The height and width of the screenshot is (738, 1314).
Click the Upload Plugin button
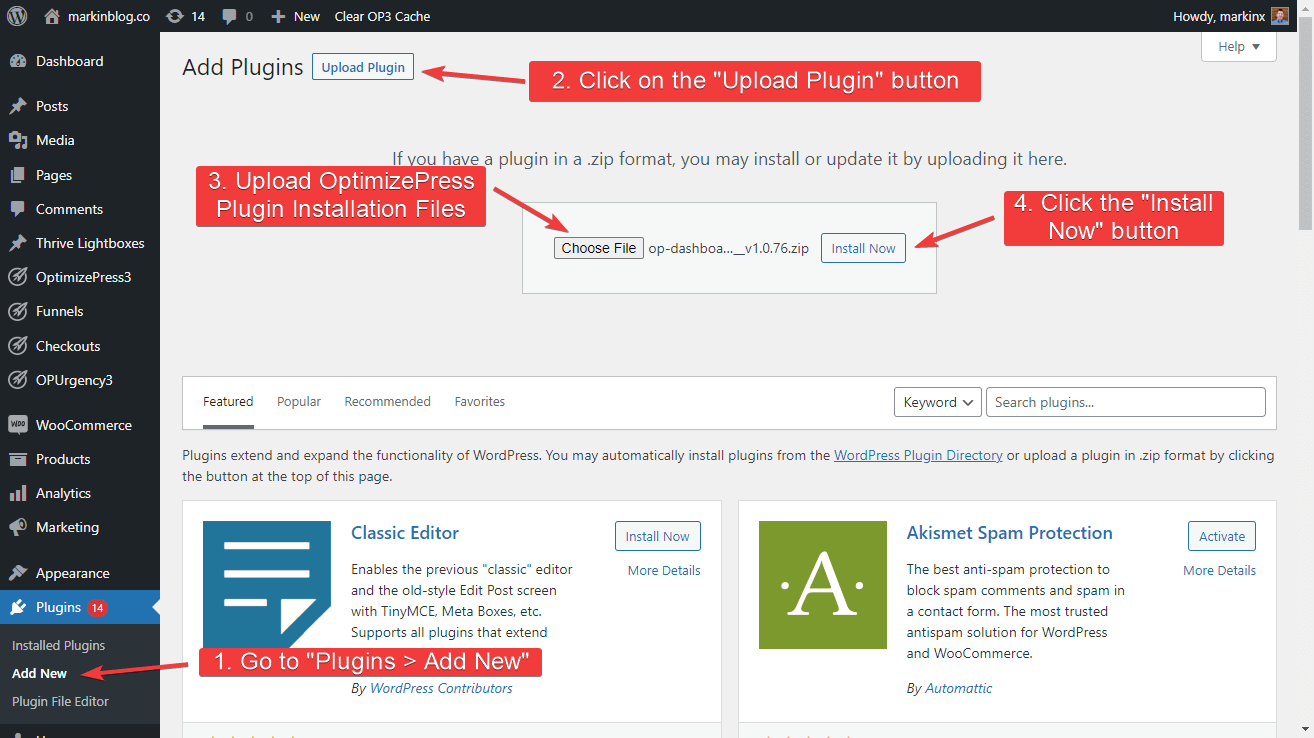pyautogui.click(x=362, y=66)
